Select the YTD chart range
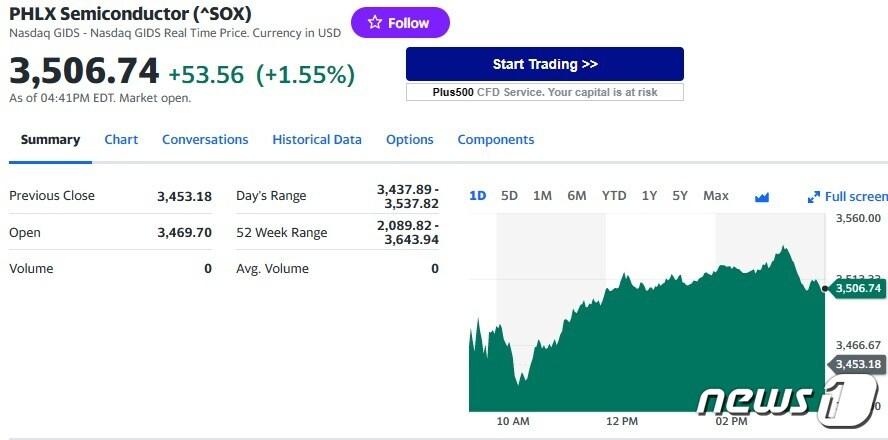Image resolution: width=888 pixels, height=440 pixels. [x=614, y=196]
